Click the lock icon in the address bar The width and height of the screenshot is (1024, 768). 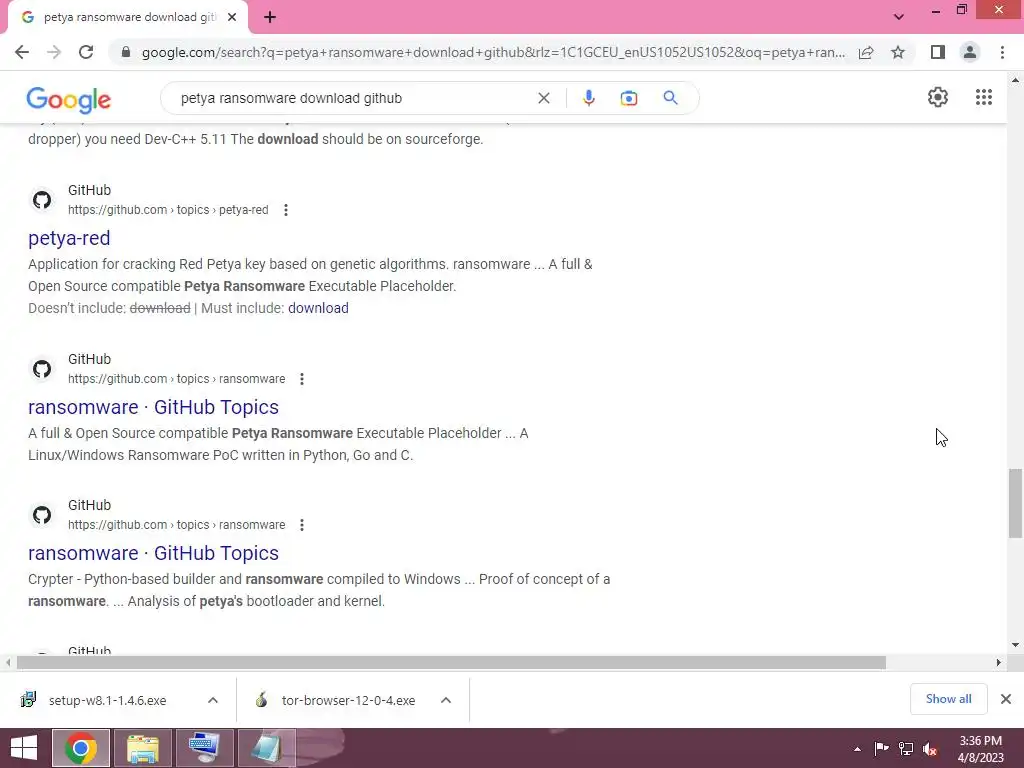(126, 52)
